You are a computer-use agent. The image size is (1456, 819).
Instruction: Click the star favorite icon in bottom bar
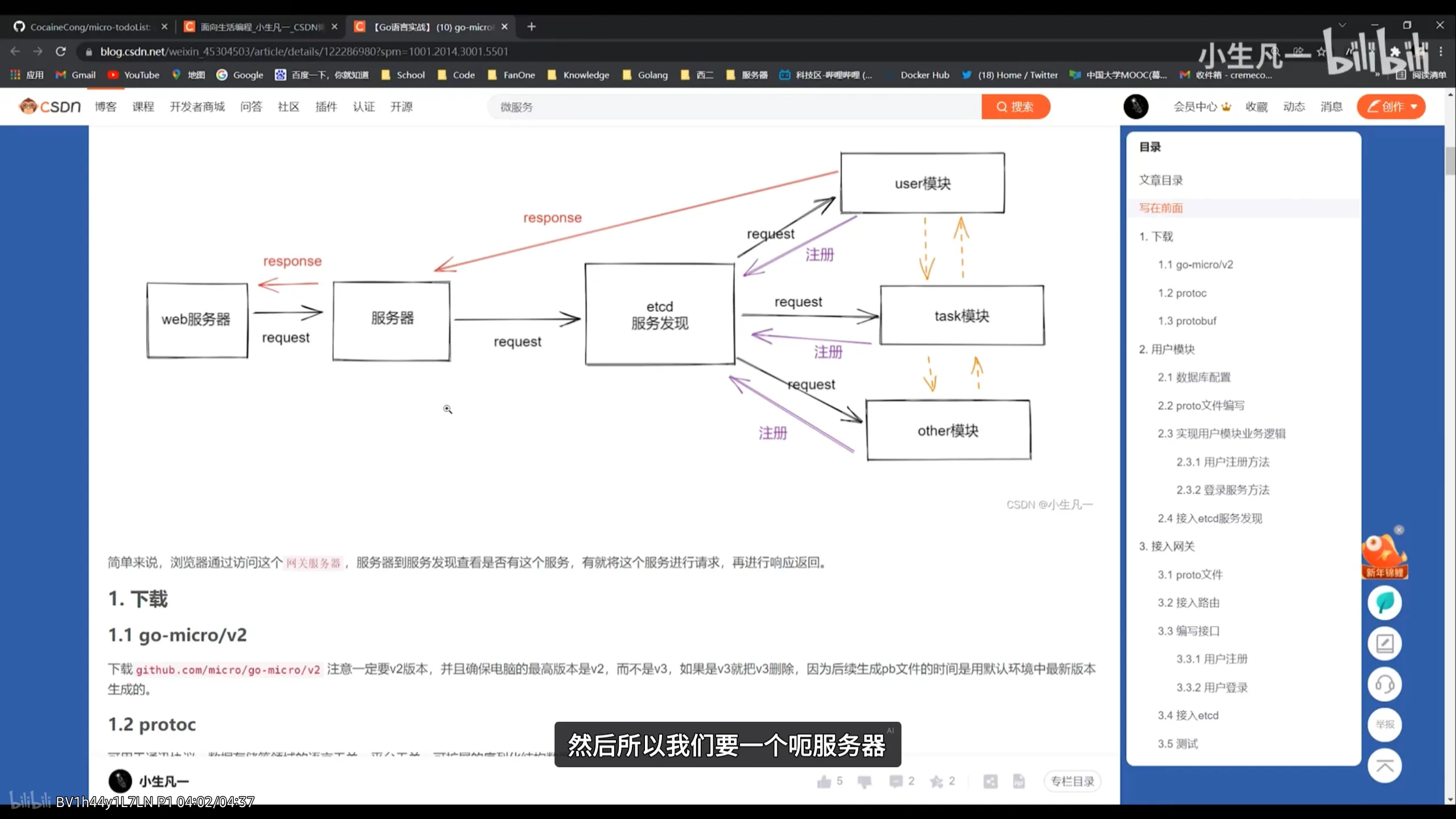(936, 781)
